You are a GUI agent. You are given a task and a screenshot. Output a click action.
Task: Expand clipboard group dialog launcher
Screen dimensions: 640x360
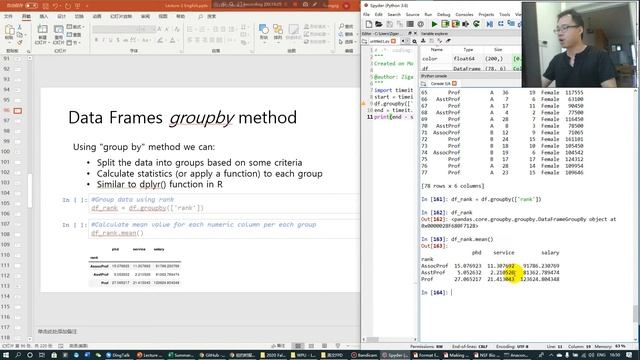pos(29,51)
